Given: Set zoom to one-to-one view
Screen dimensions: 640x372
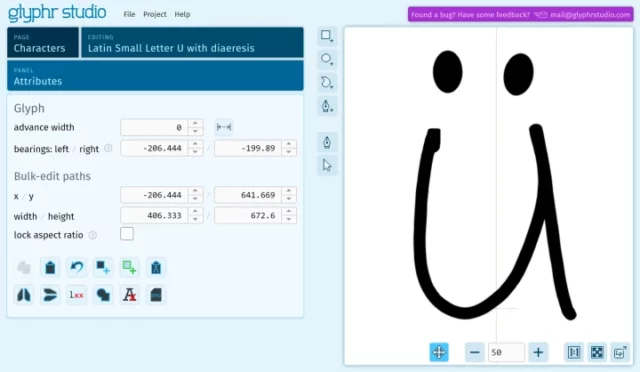Looking at the screenshot, I should coord(574,352).
